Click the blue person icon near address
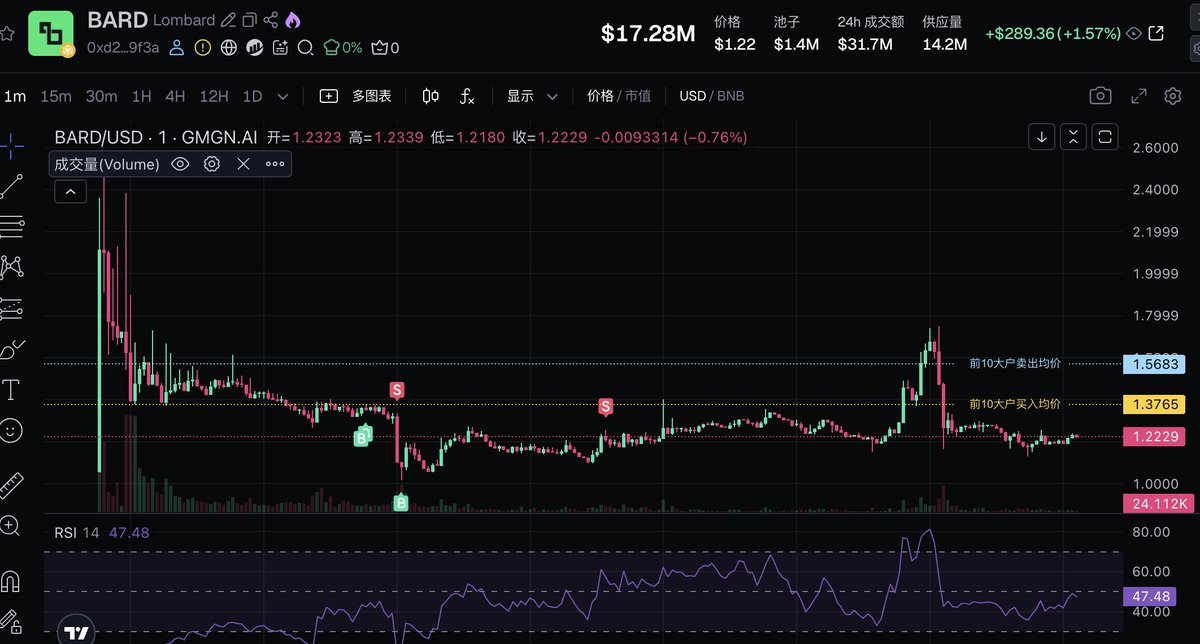 [x=177, y=47]
